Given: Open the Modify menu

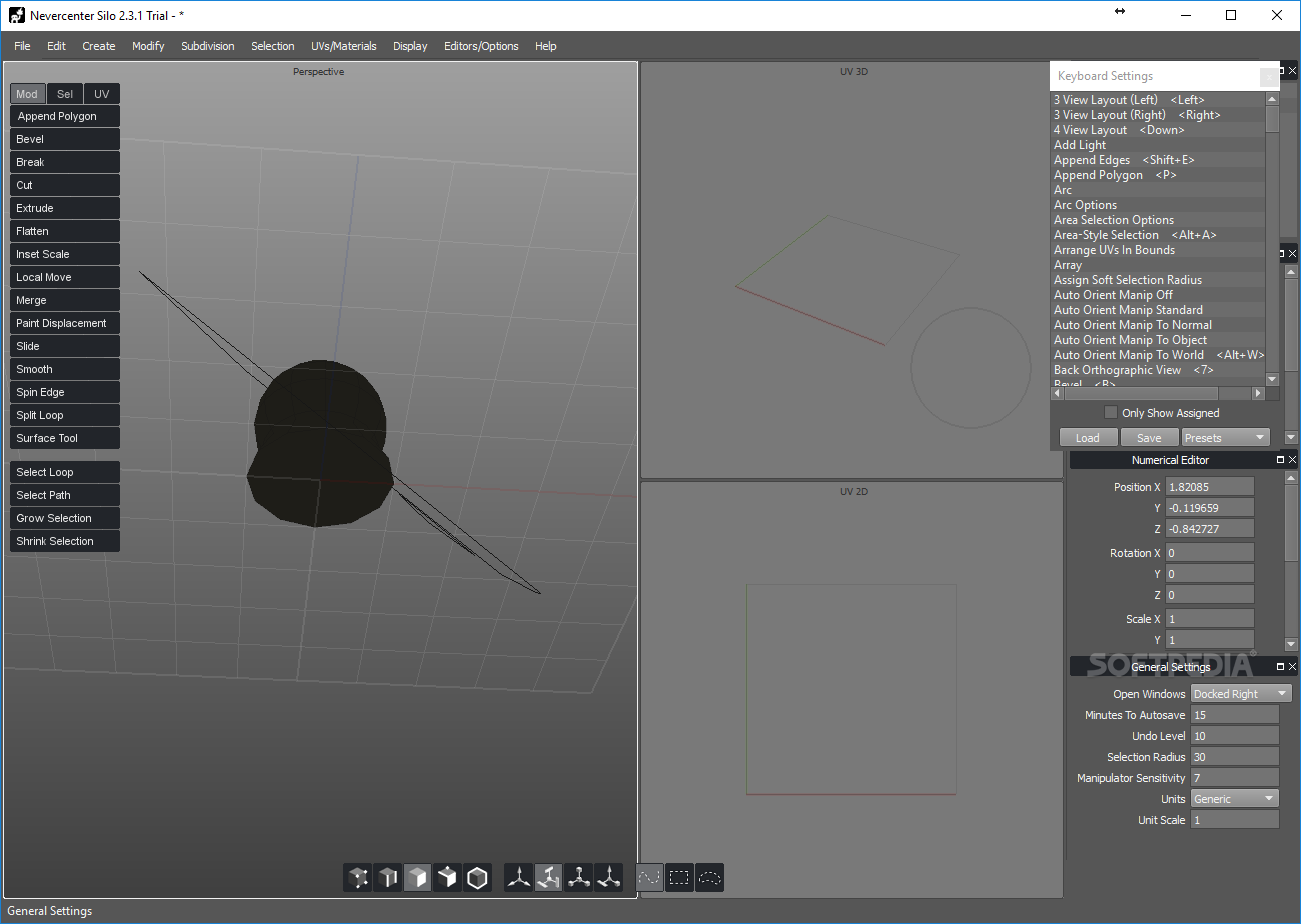Looking at the screenshot, I should point(148,46).
